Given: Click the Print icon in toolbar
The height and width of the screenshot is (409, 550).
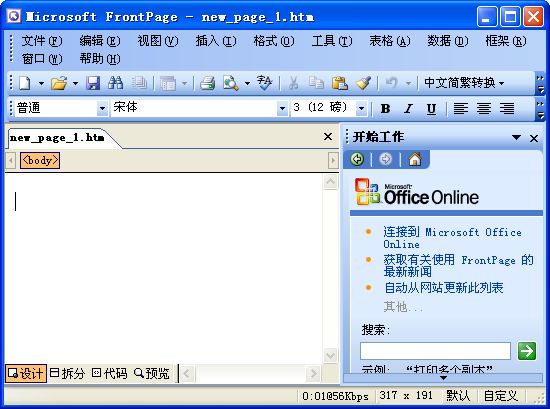Looking at the screenshot, I should point(207,83).
